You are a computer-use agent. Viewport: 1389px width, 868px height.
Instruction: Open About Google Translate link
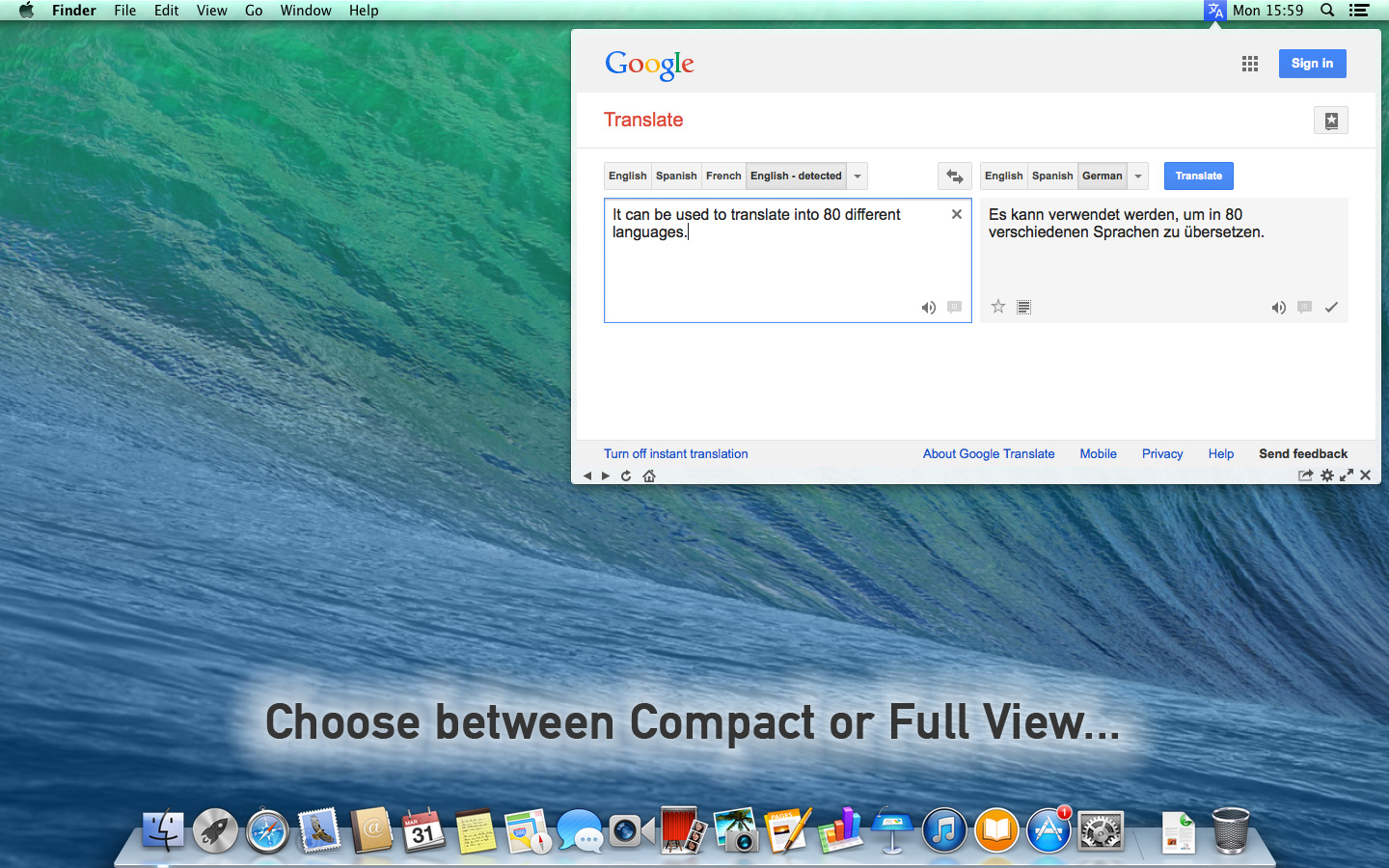tap(989, 453)
